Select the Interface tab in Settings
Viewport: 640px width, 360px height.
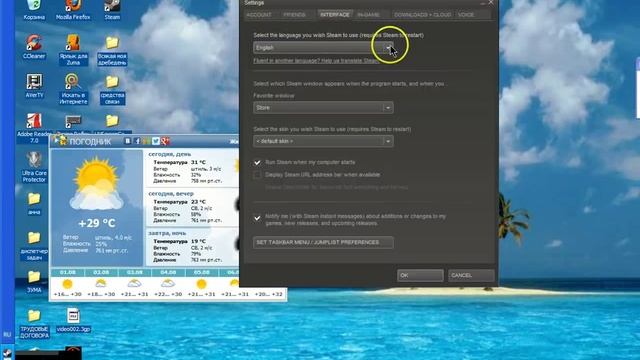(335, 15)
